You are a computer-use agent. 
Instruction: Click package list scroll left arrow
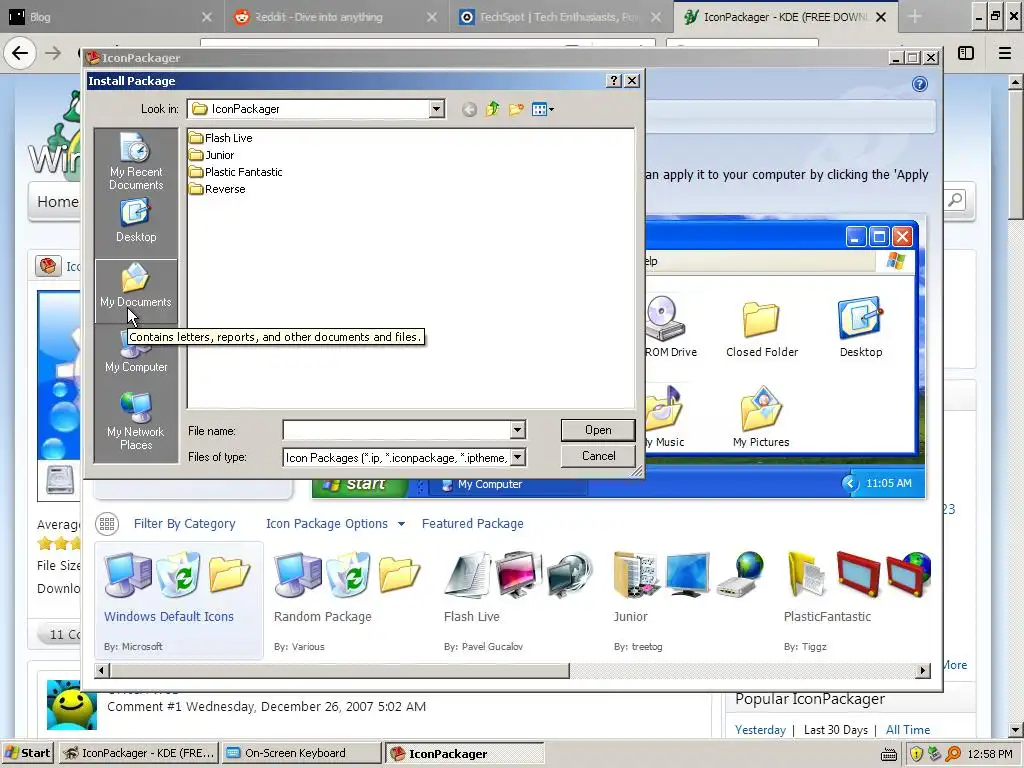click(101, 671)
